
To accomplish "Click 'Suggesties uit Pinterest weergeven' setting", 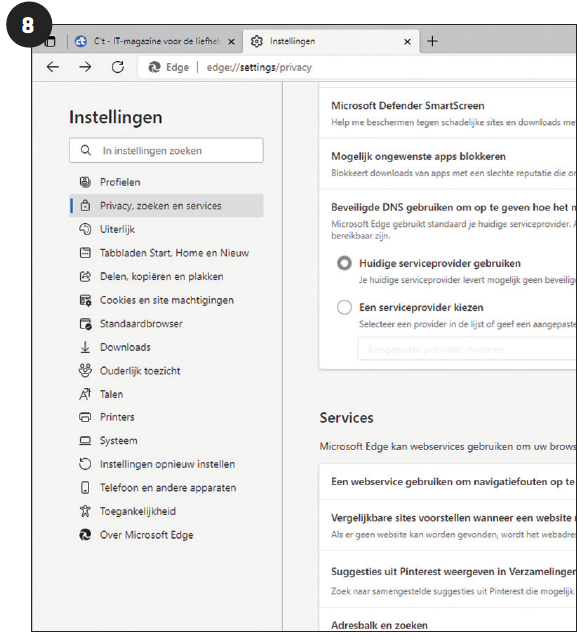I will [x=448, y=580].
